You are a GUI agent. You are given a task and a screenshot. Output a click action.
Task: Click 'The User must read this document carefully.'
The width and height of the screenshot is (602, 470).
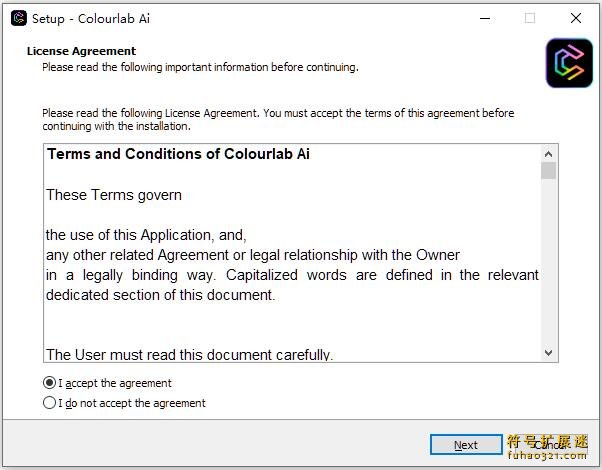coord(190,354)
